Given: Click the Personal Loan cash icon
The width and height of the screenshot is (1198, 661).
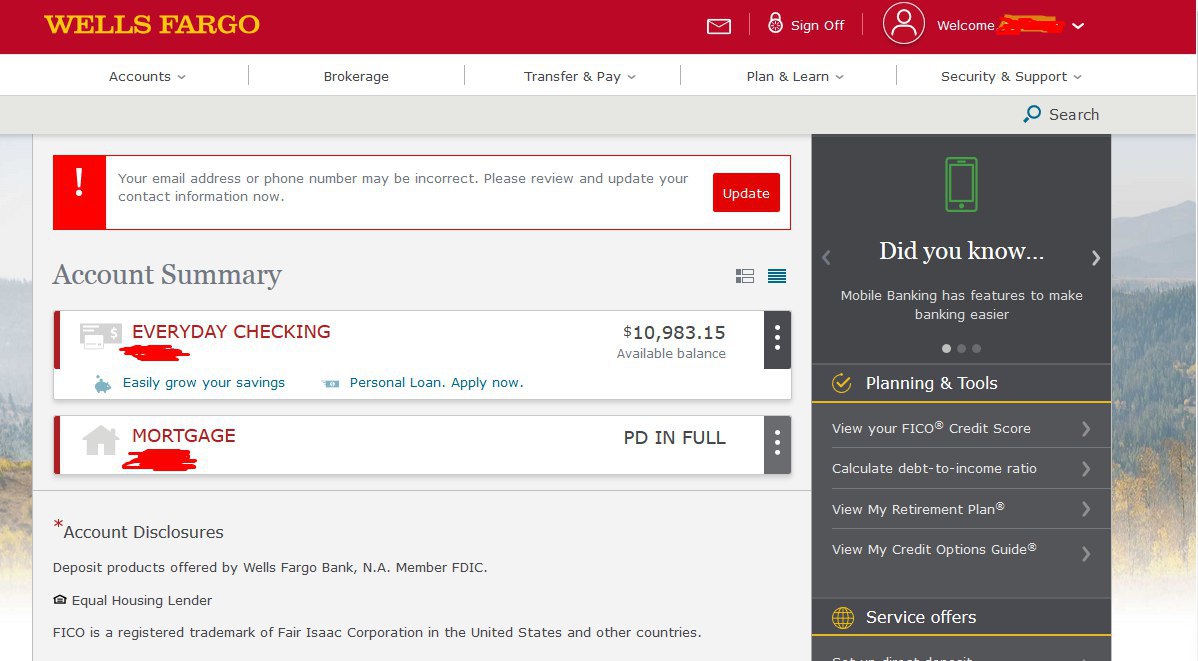Looking at the screenshot, I should (331, 384).
